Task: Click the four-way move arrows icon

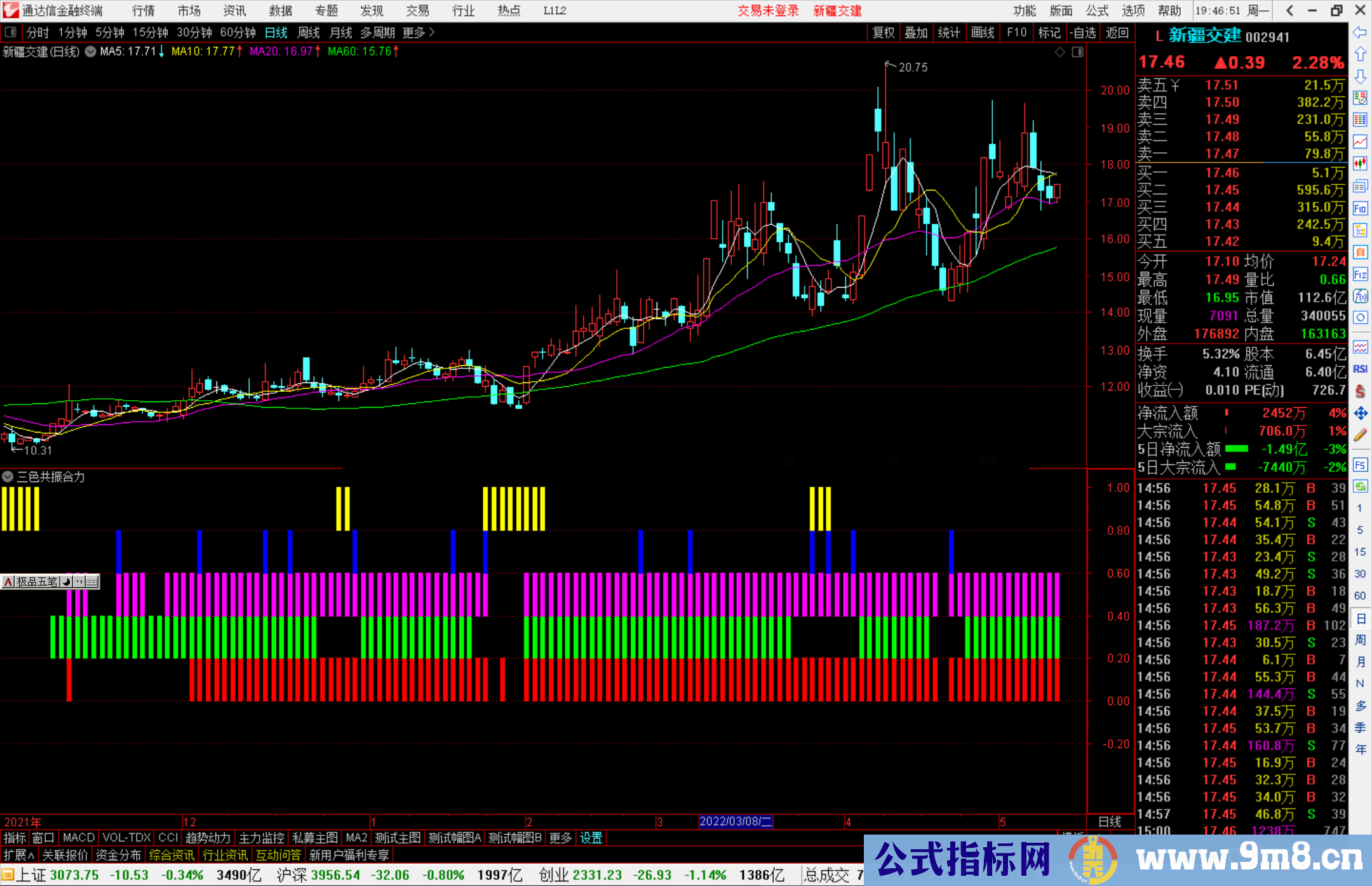Action: coord(1360,413)
